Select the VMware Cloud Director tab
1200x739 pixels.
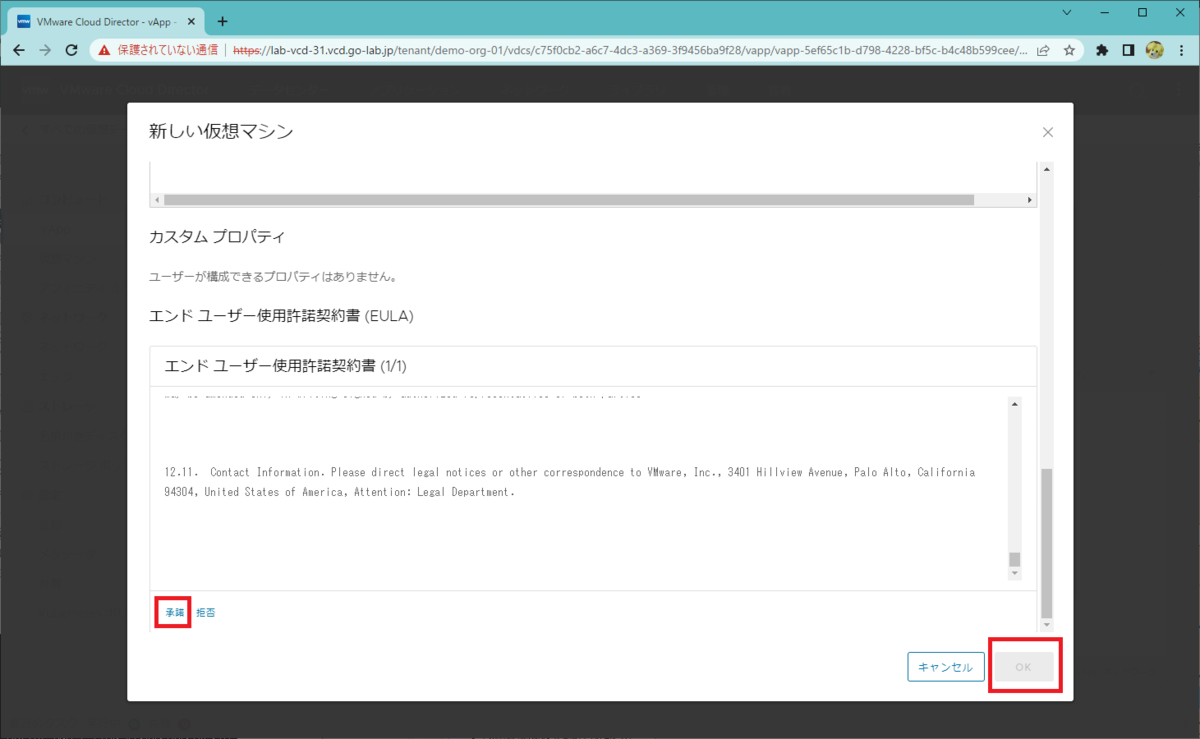(106, 21)
